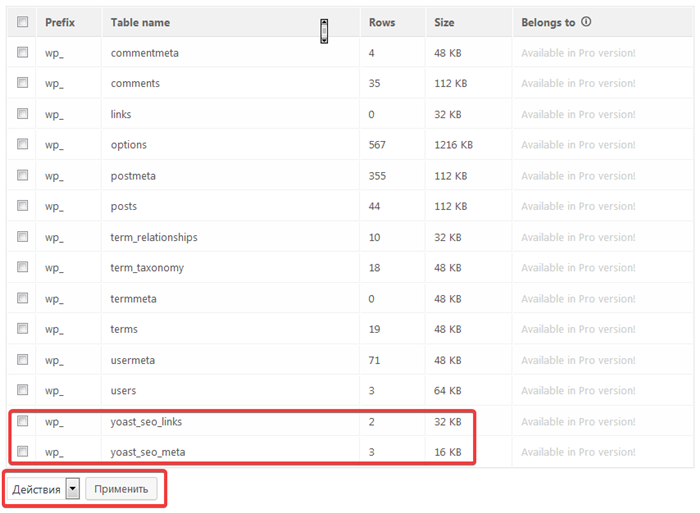Check the yoast_seo_links checkbox

[22, 421]
